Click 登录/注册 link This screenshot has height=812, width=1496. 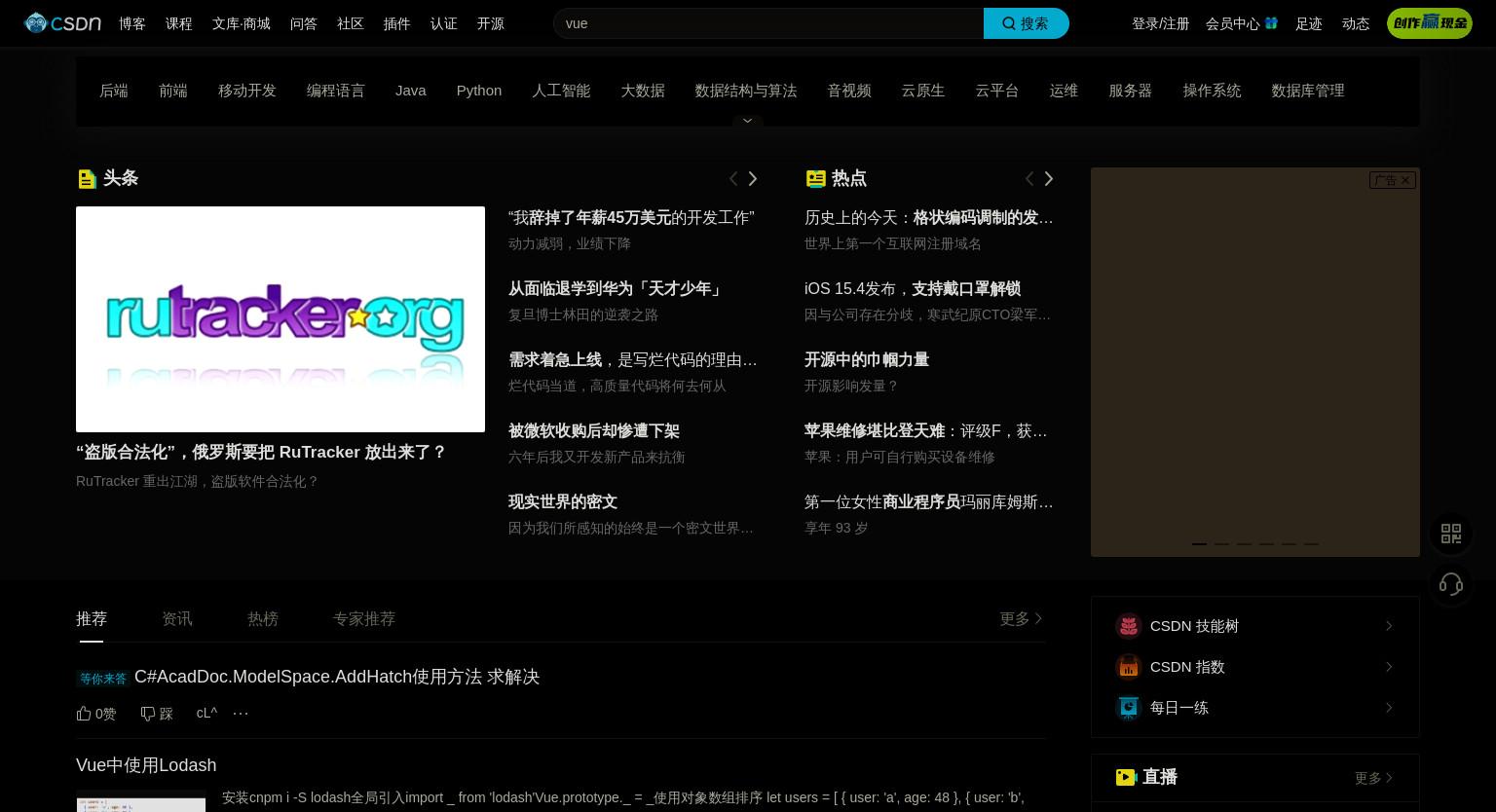tap(1161, 23)
